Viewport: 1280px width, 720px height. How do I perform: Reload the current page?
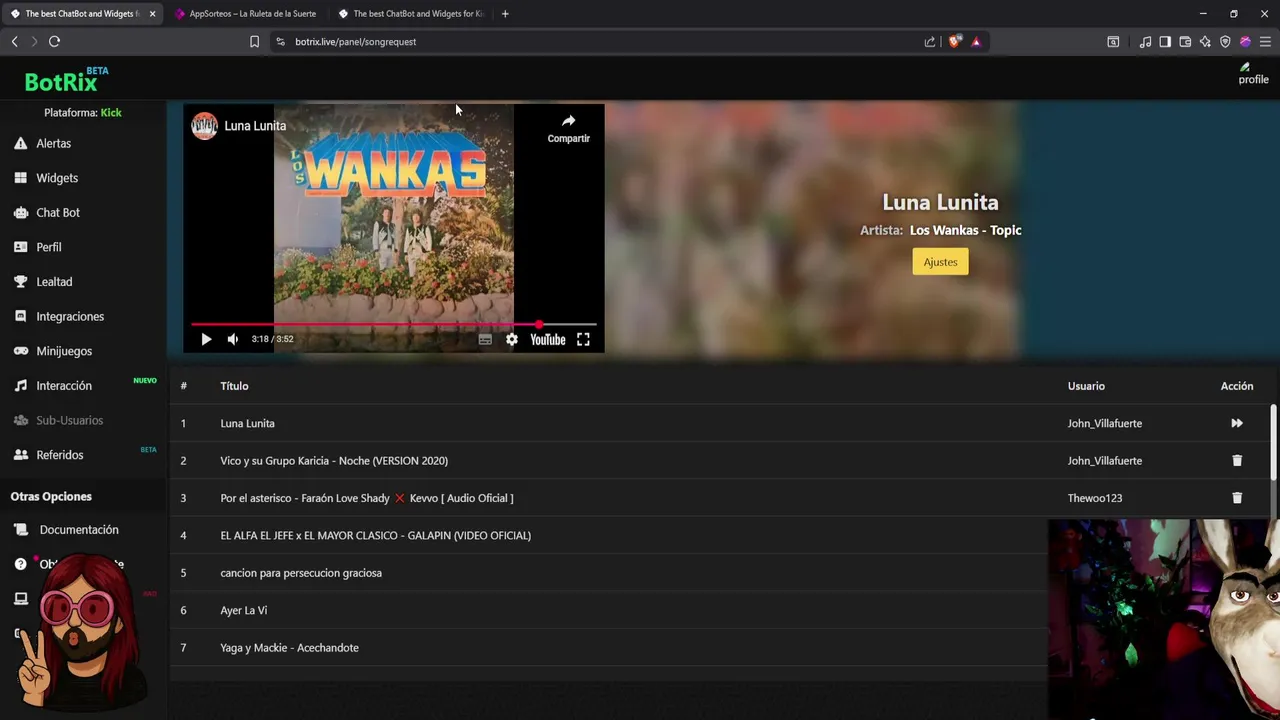(x=54, y=41)
